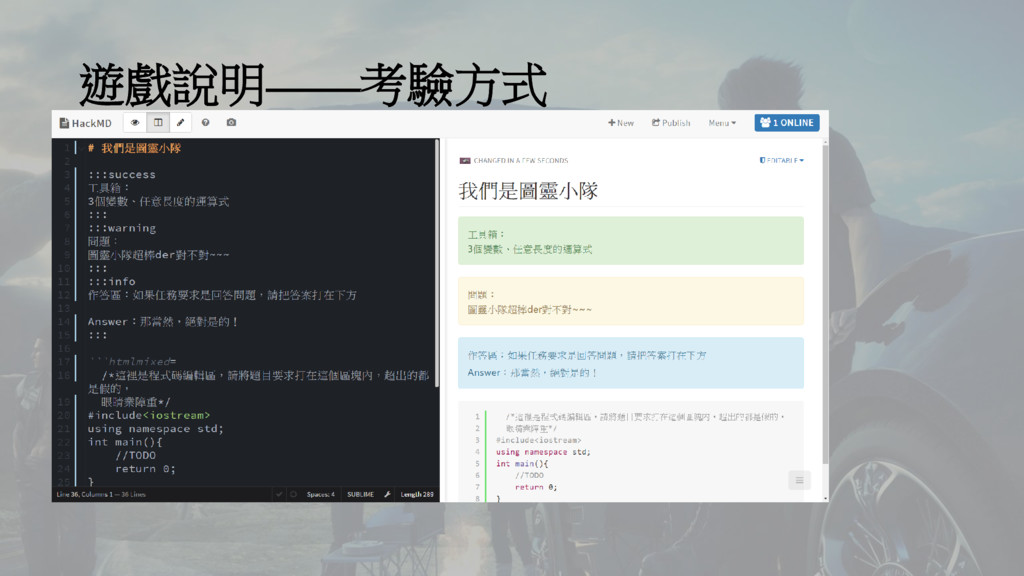The image size is (1024, 576).
Task: Click the yellow warning box in preview
Action: coord(631,301)
